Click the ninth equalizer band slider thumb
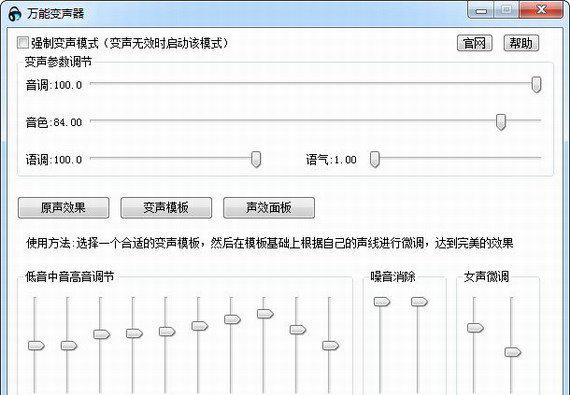 tap(298, 329)
